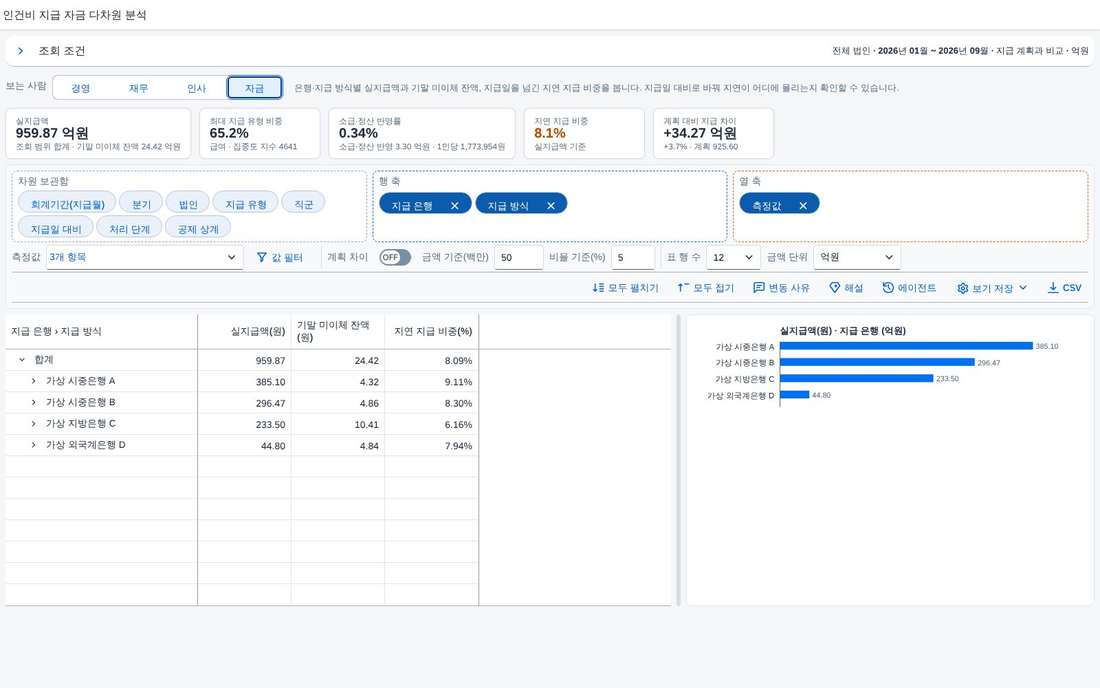Expand the 가상 지방은행 C row

point(33,424)
